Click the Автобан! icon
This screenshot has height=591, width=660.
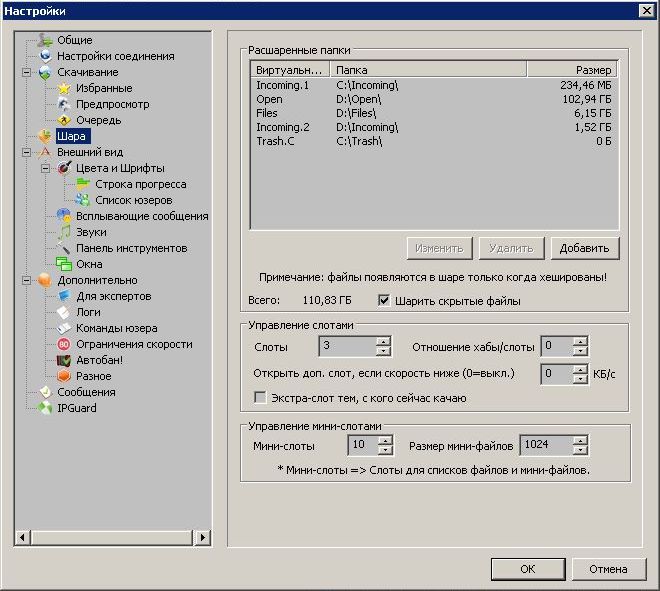(x=64, y=360)
